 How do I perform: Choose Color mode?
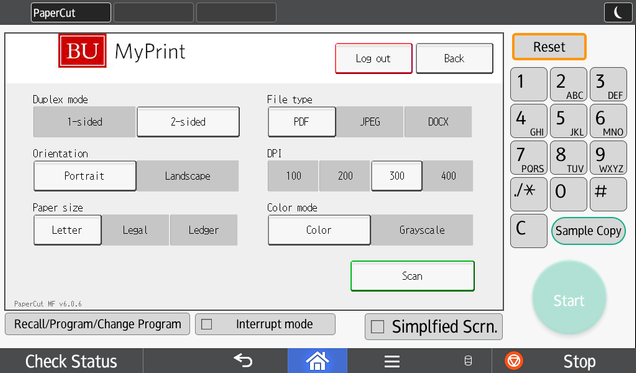pyautogui.click(x=319, y=230)
